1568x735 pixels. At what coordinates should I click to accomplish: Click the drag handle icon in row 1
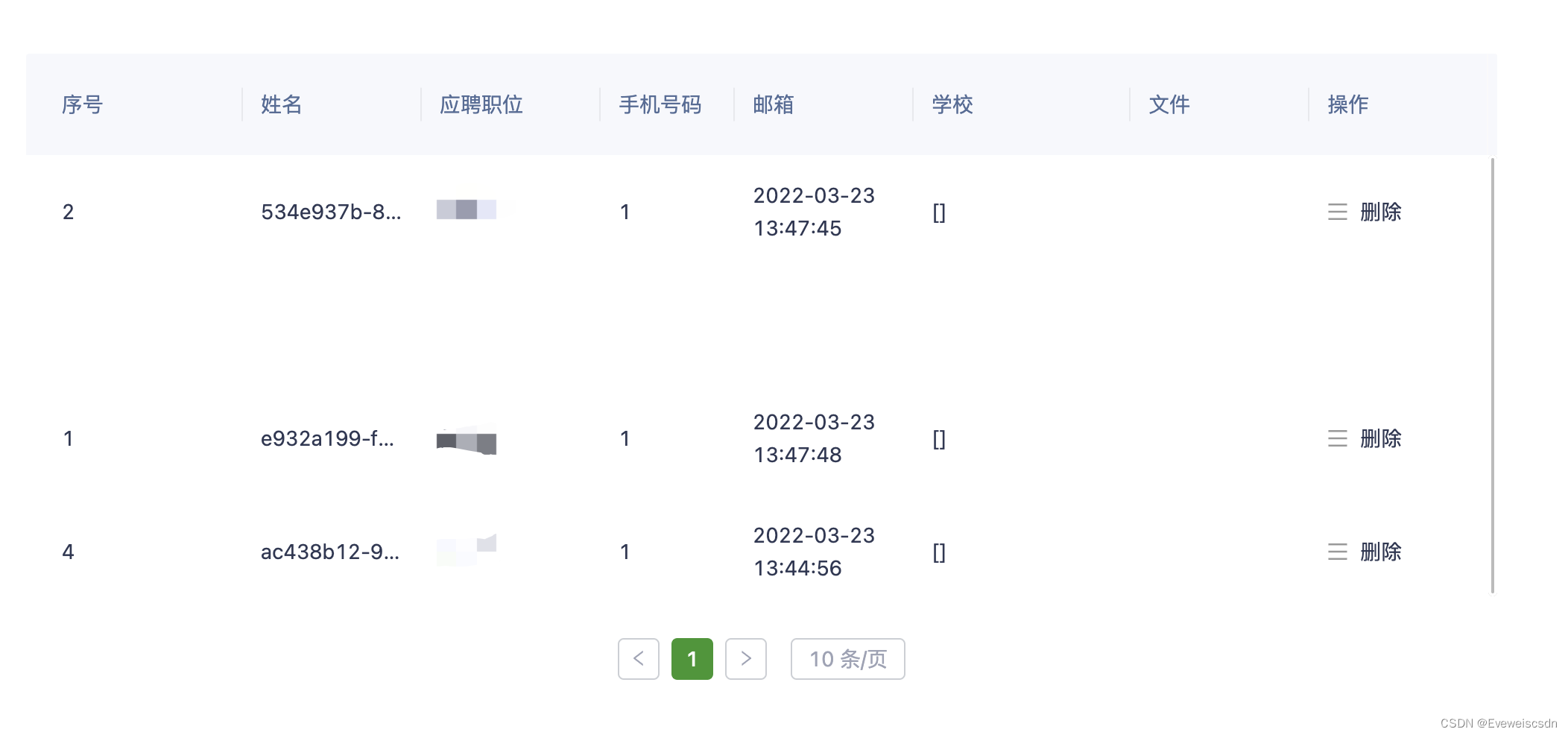(x=1337, y=438)
